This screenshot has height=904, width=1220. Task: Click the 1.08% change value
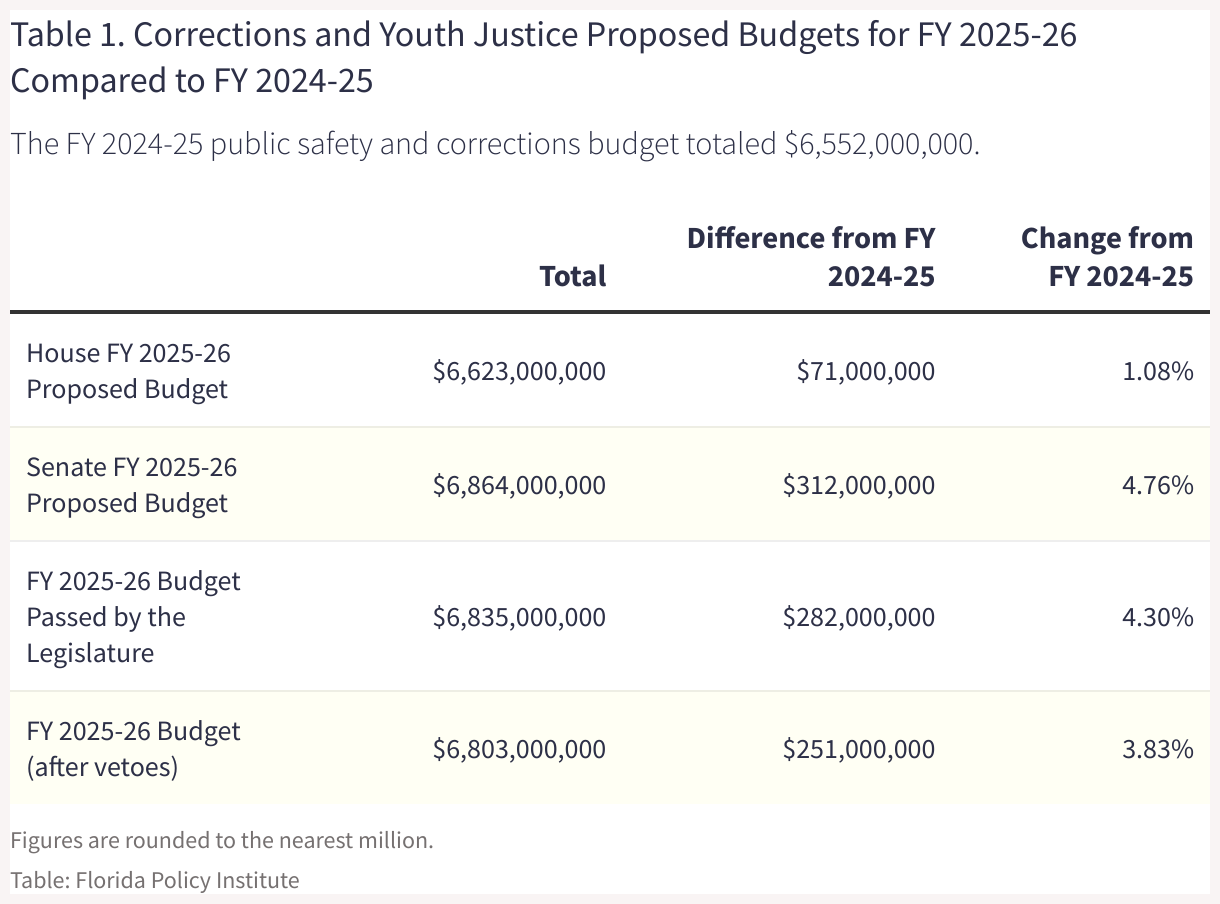[1156, 371]
